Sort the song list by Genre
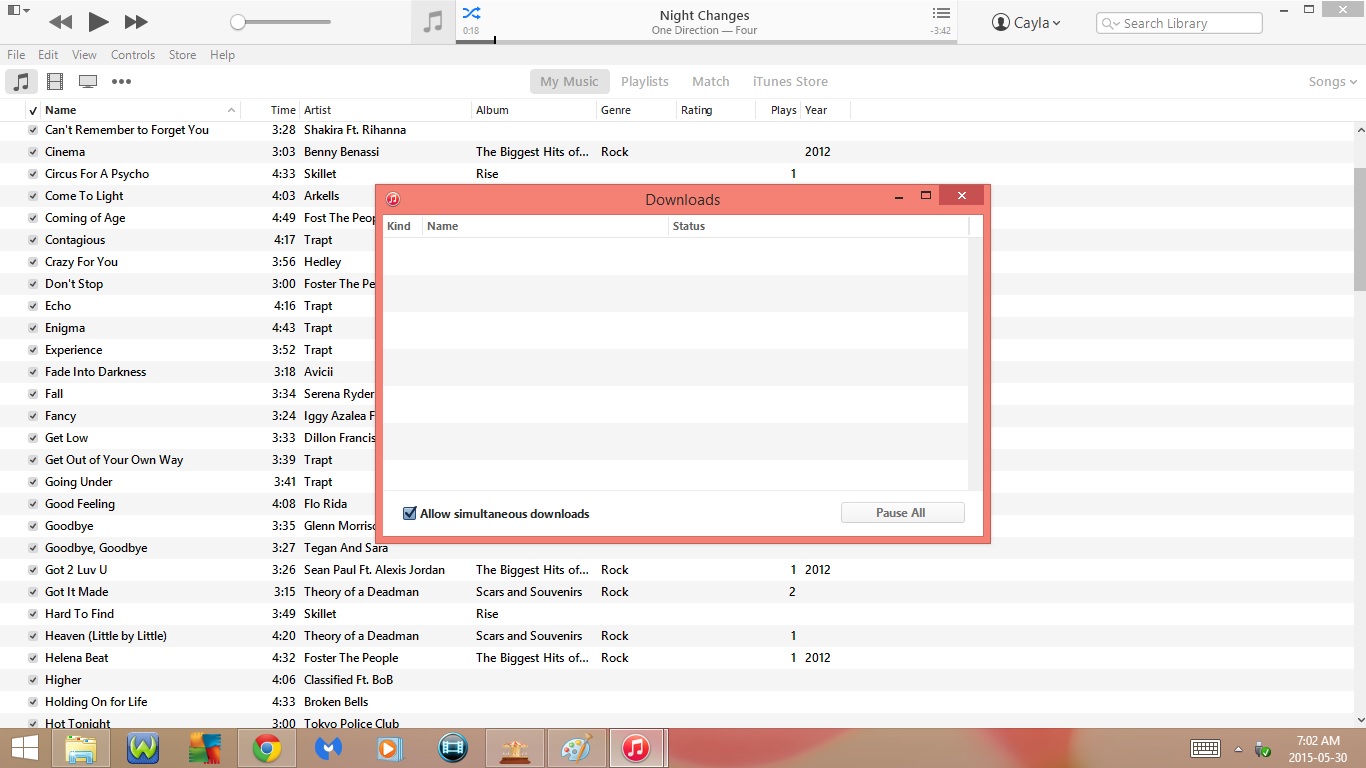 [636, 110]
